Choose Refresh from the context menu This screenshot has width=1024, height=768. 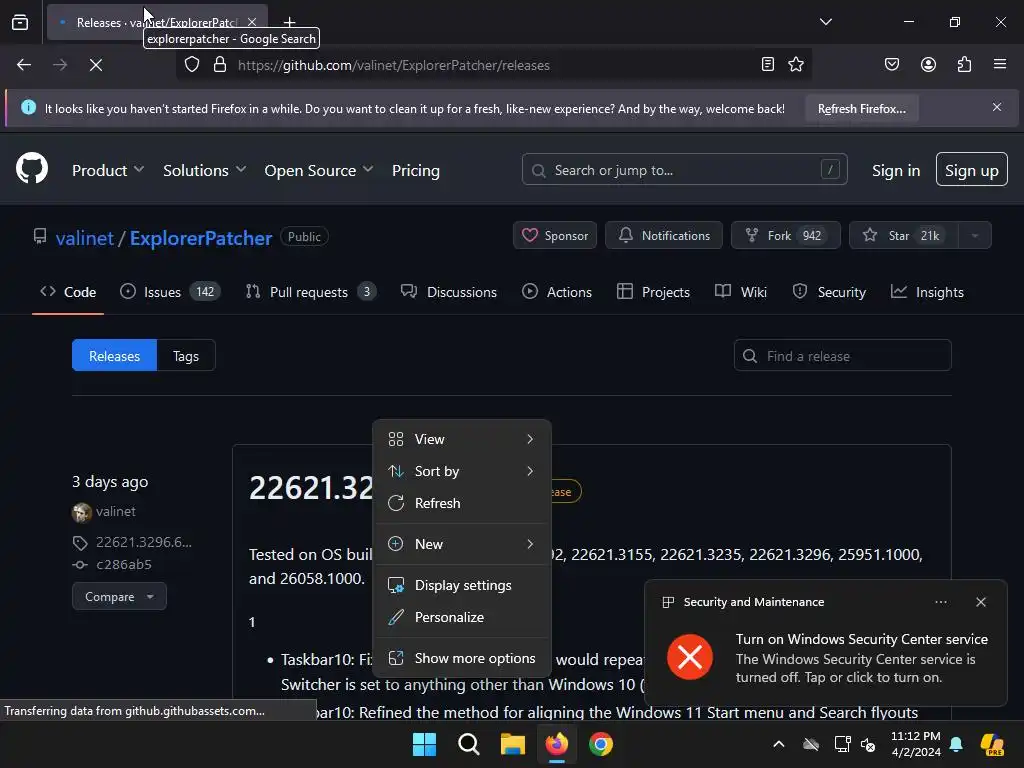pos(462,503)
